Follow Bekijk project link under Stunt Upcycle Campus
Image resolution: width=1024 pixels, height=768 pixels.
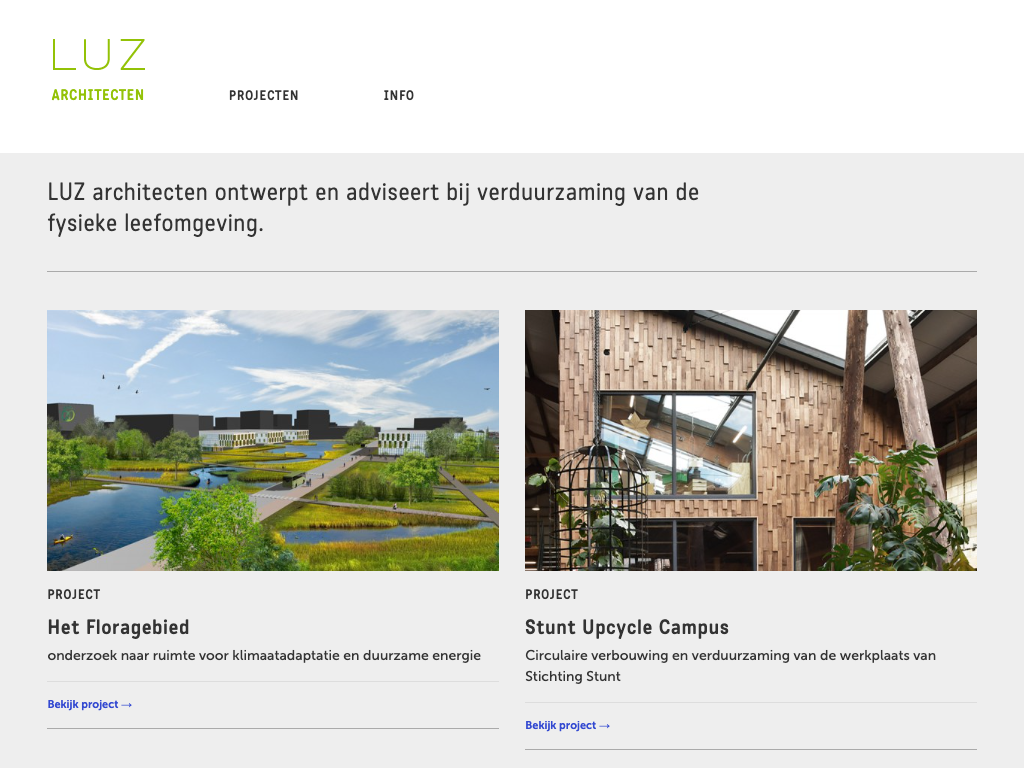click(x=568, y=725)
